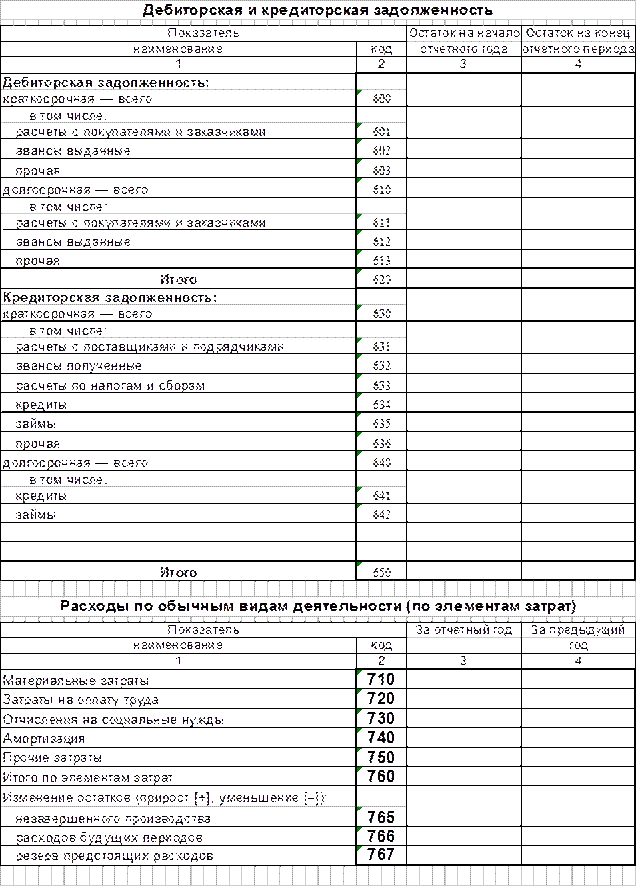Click the code cell 750
The image size is (637, 887).
pos(381,757)
